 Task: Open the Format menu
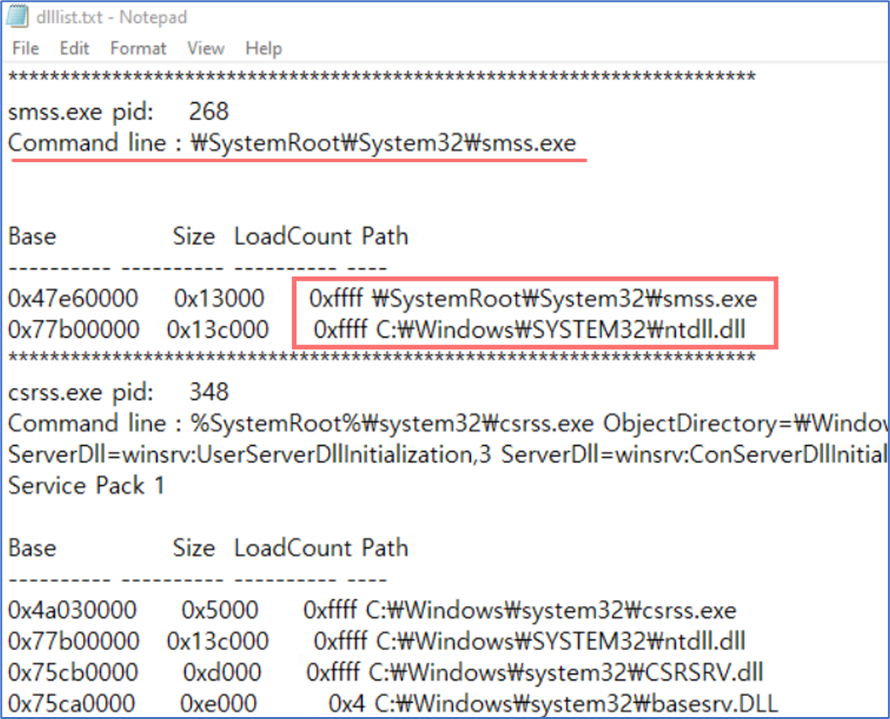click(138, 48)
